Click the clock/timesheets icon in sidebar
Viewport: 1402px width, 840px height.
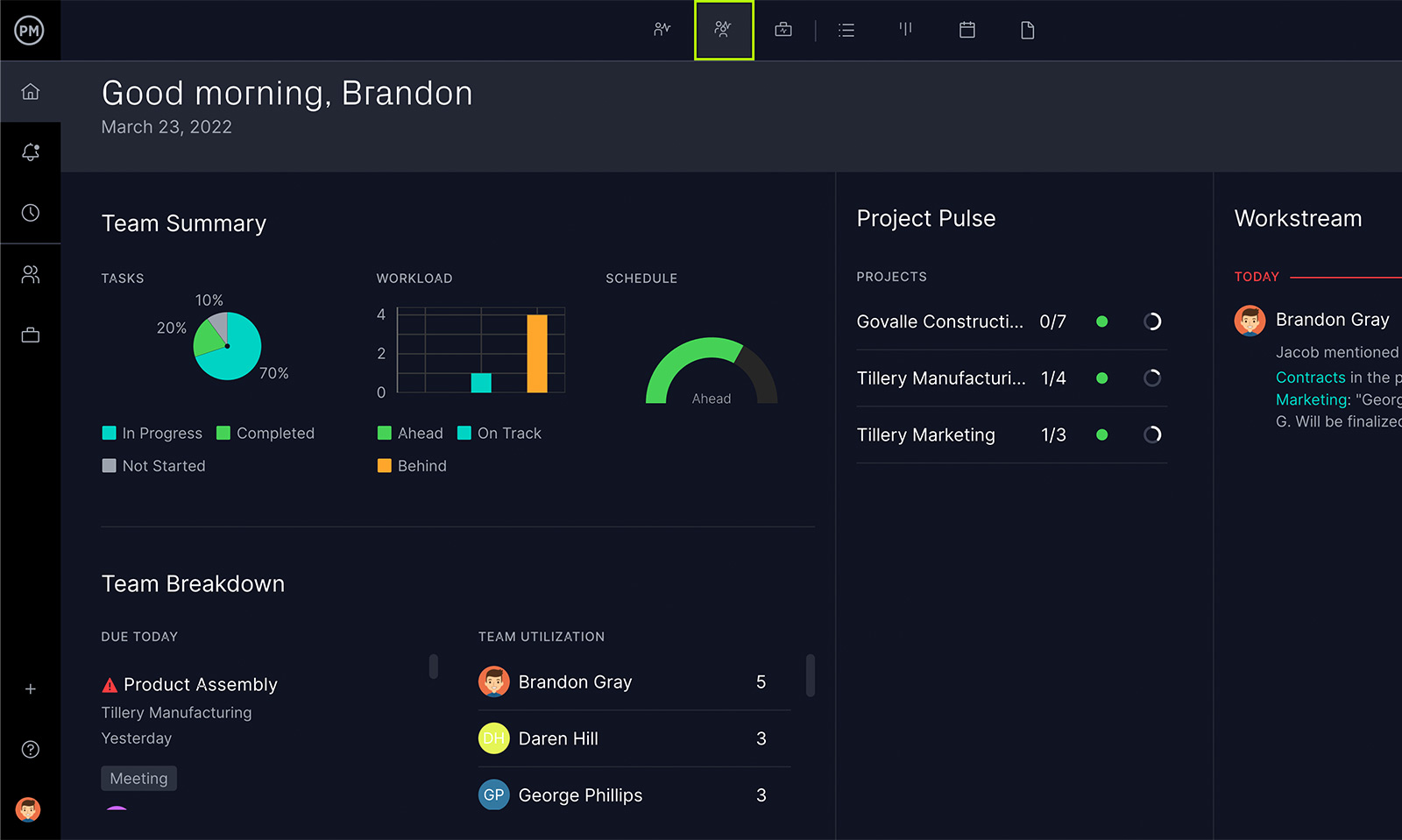click(31, 212)
